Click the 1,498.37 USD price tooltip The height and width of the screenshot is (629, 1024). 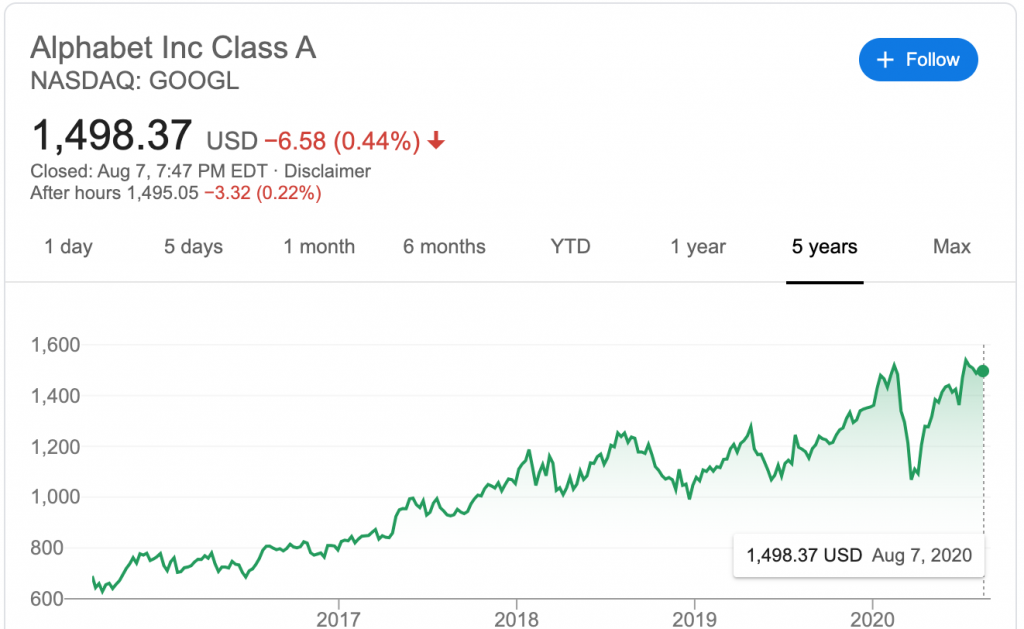[x=858, y=555]
